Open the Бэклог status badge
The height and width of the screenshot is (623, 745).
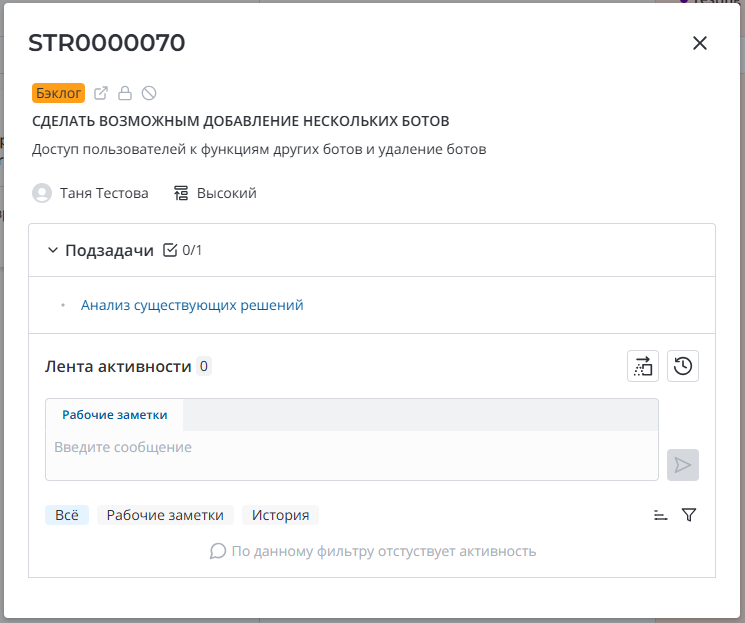tap(58, 93)
